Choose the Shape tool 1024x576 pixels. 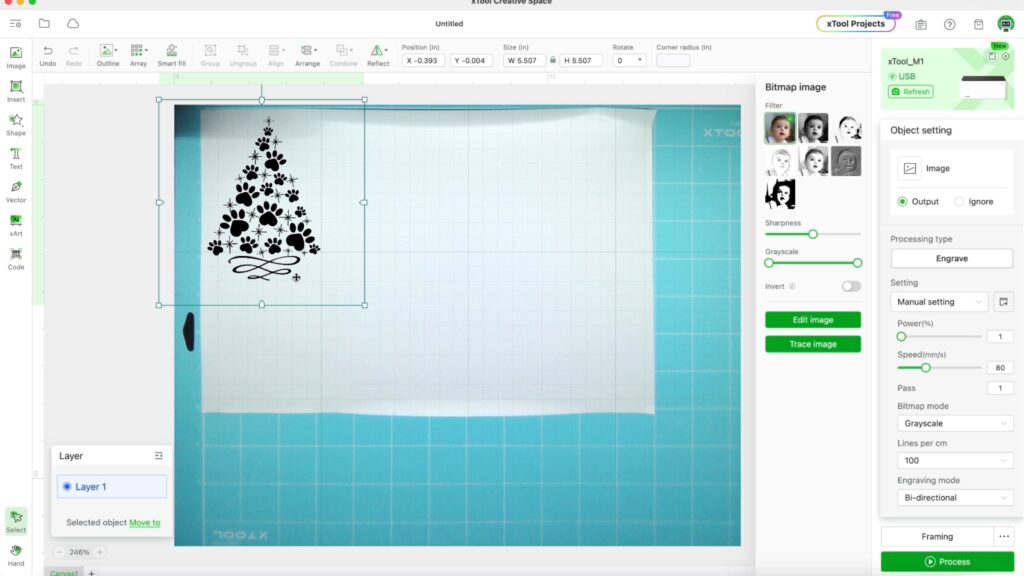click(x=16, y=124)
